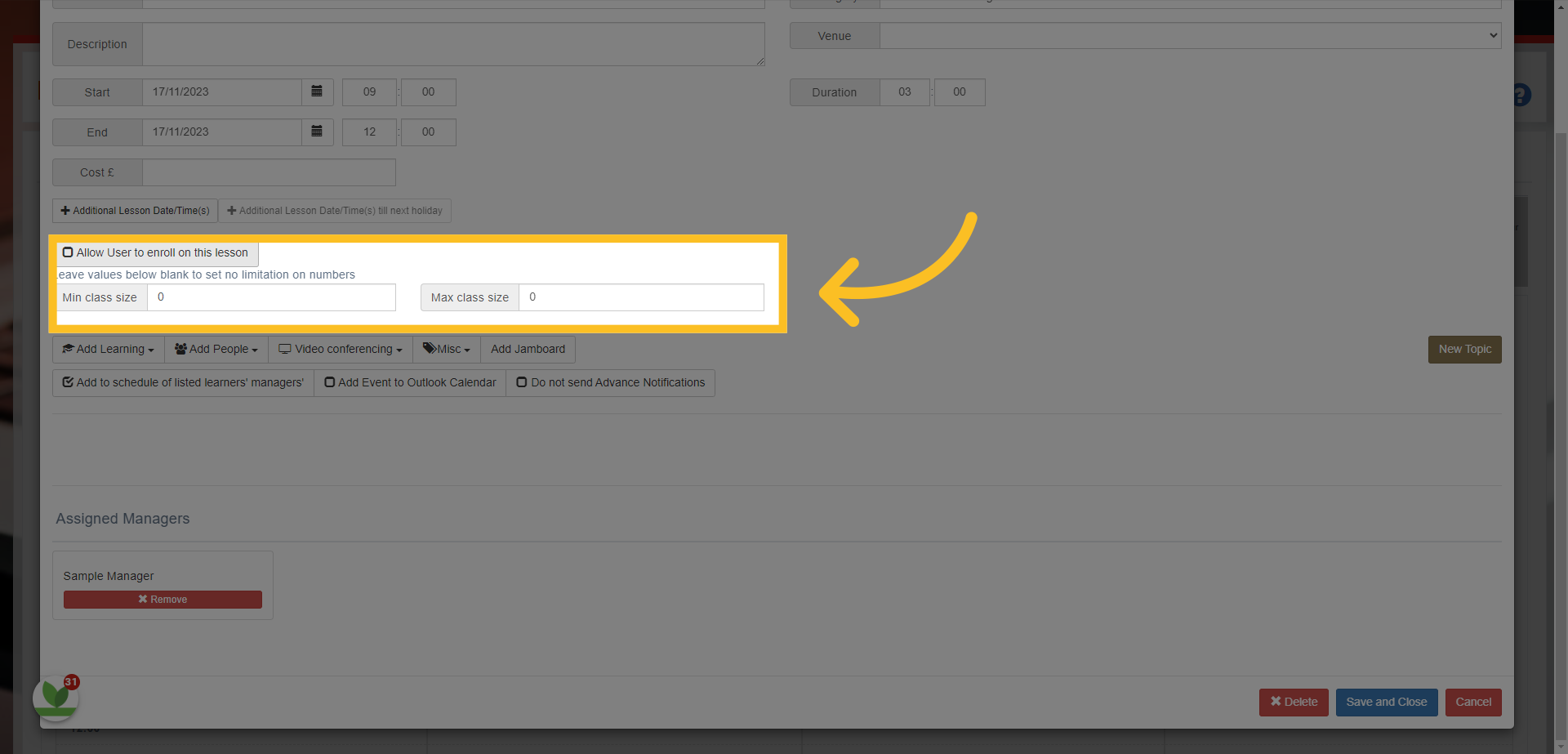Cancel the lesson dialog

[x=1473, y=702]
